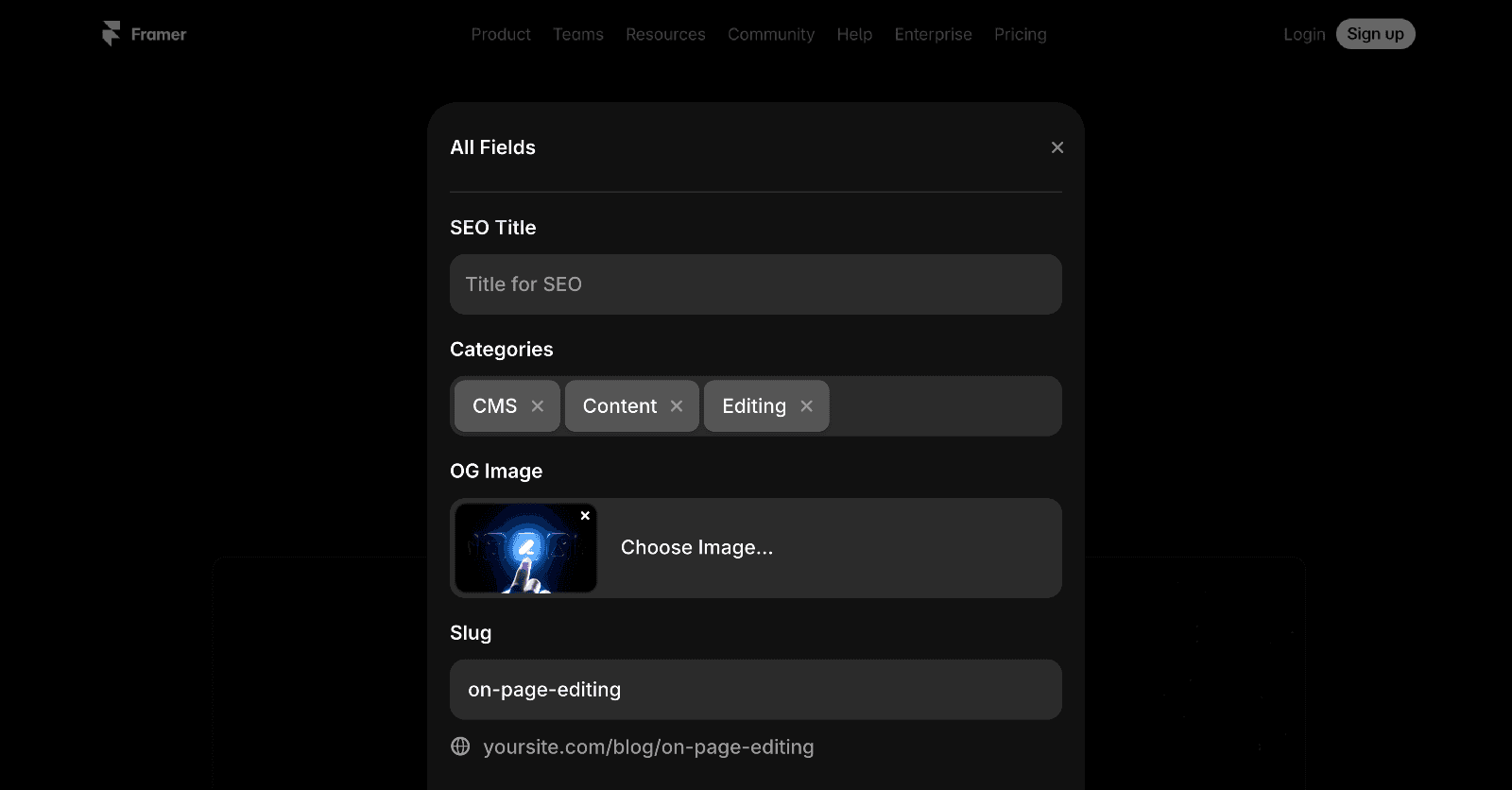Focus the Title for SEO field

(x=756, y=284)
